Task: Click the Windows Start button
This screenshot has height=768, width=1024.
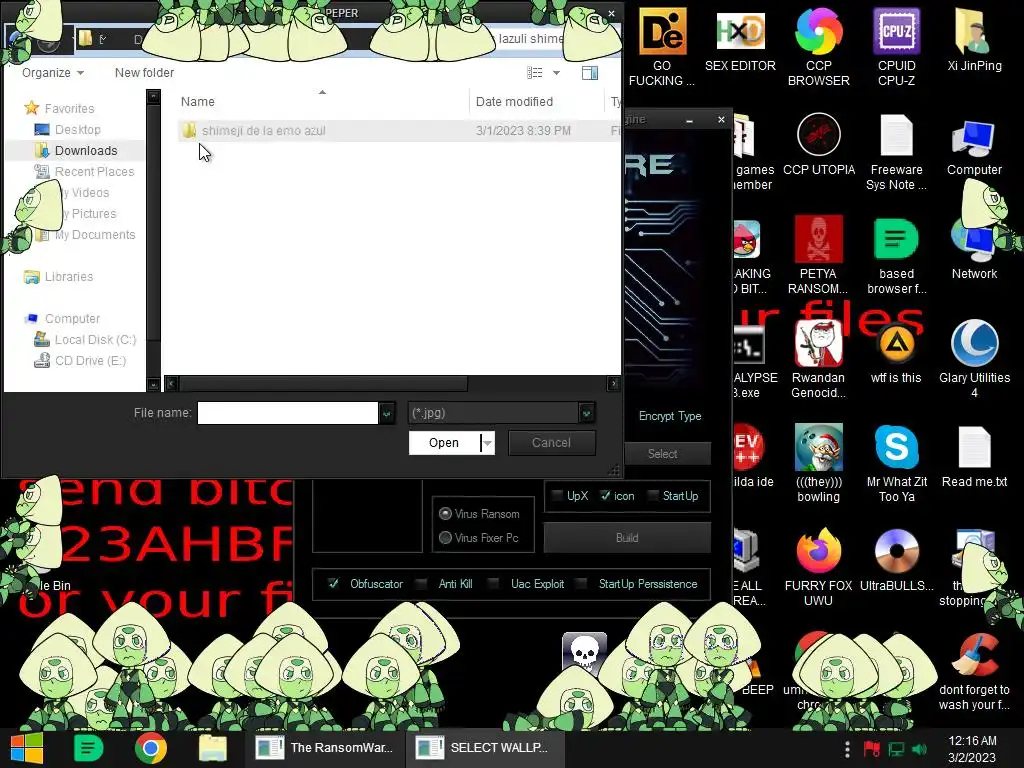Action: coord(26,748)
